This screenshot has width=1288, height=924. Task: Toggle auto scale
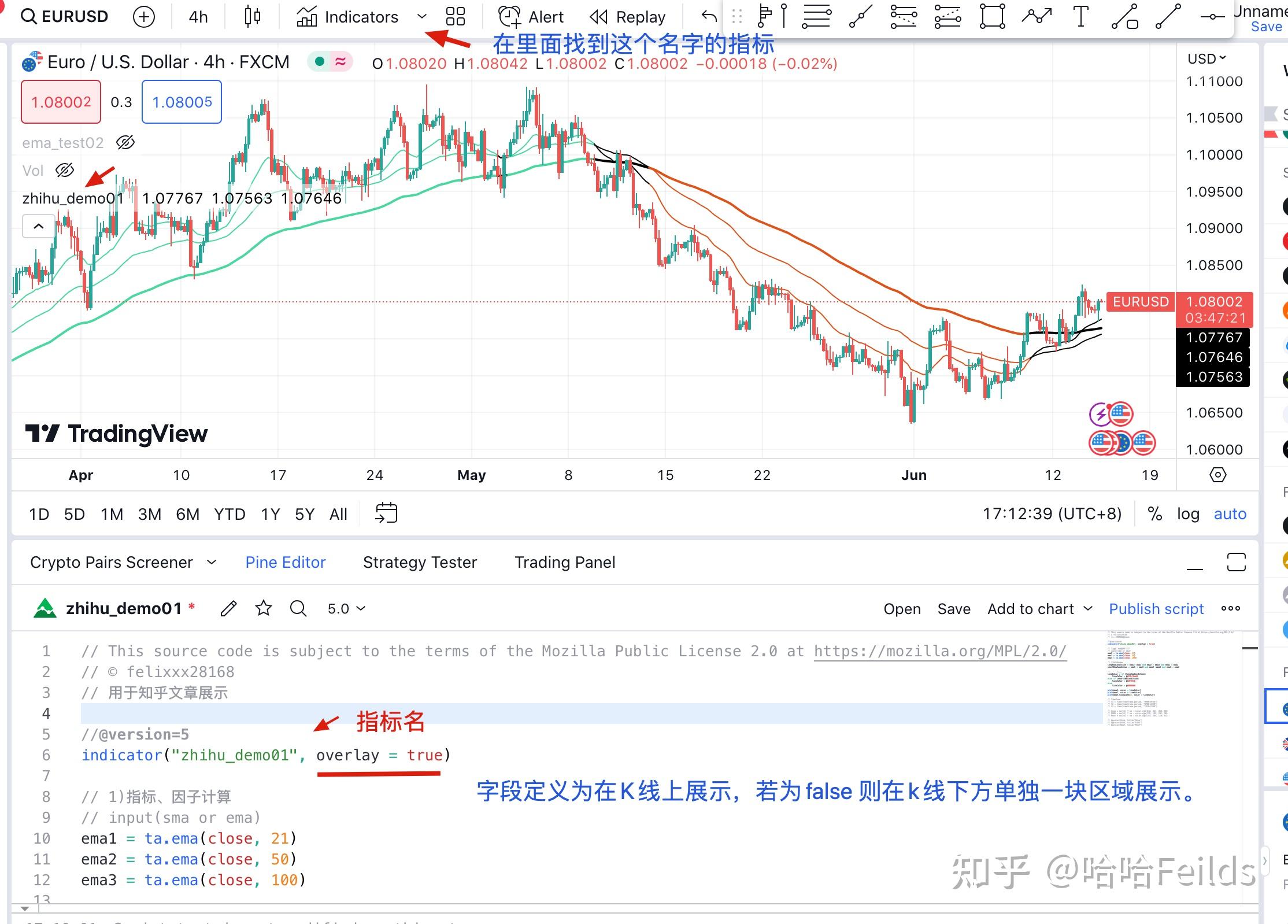pyautogui.click(x=1230, y=513)
